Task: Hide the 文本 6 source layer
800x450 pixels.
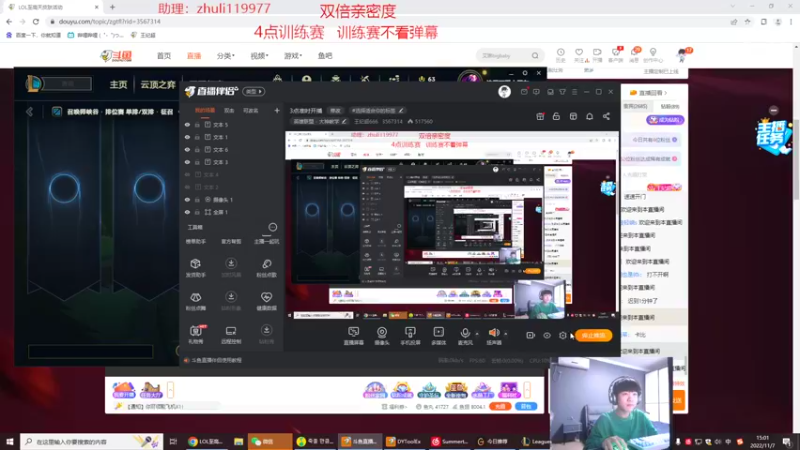Action: tap(187, 149)
